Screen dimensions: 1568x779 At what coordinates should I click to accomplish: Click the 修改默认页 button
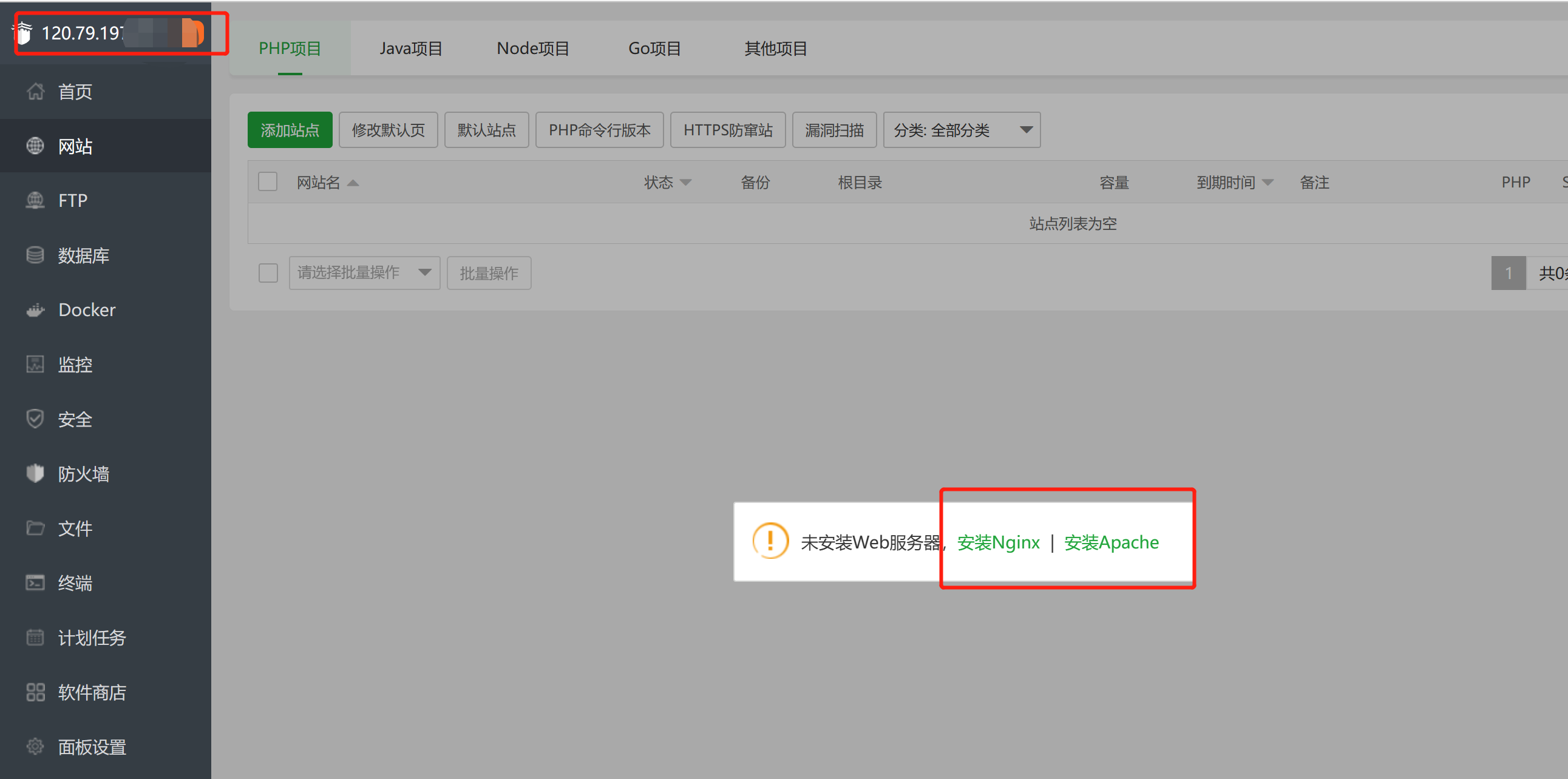click(389, 130)
